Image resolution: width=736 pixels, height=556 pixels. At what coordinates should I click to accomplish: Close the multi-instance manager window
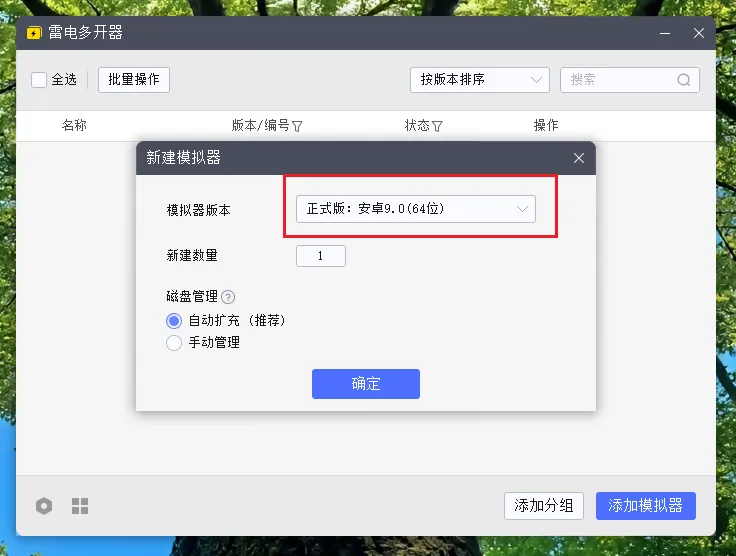[x=699, y=33]
